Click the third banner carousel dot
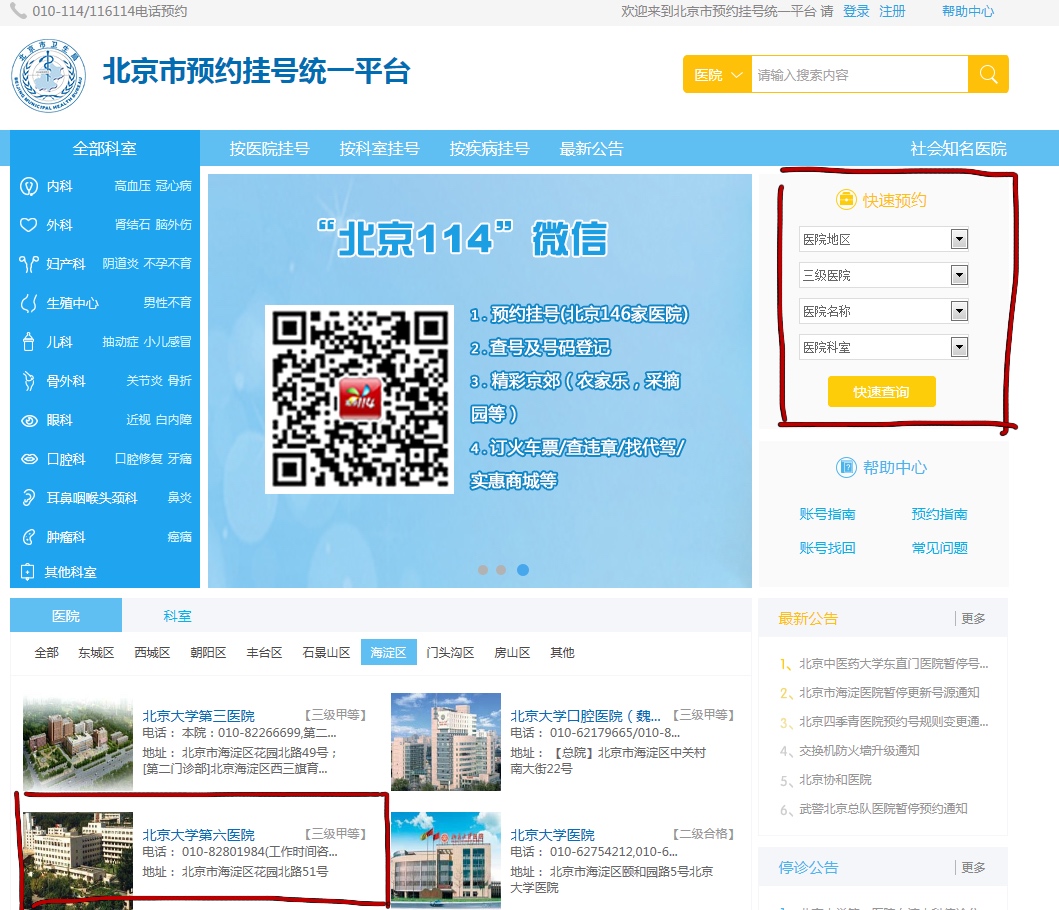This screenshot has height=910, width=1059. point(523,570)
